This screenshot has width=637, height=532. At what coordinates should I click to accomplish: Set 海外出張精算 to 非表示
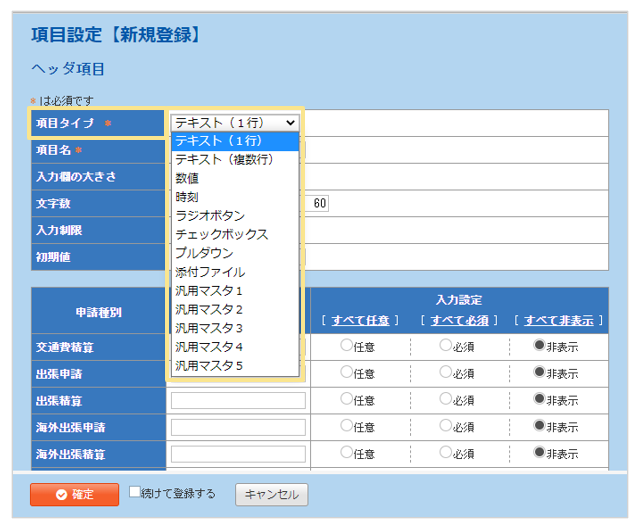pos(539,452)
